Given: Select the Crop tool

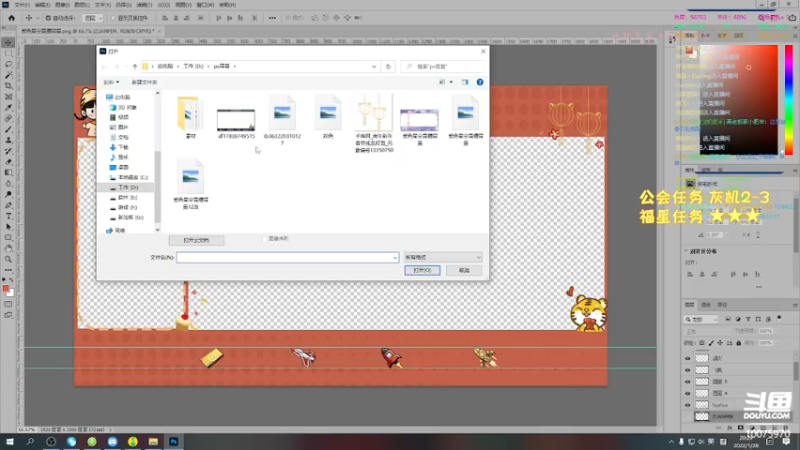Looking at the screenshot, I should click(x=8, y=86).
